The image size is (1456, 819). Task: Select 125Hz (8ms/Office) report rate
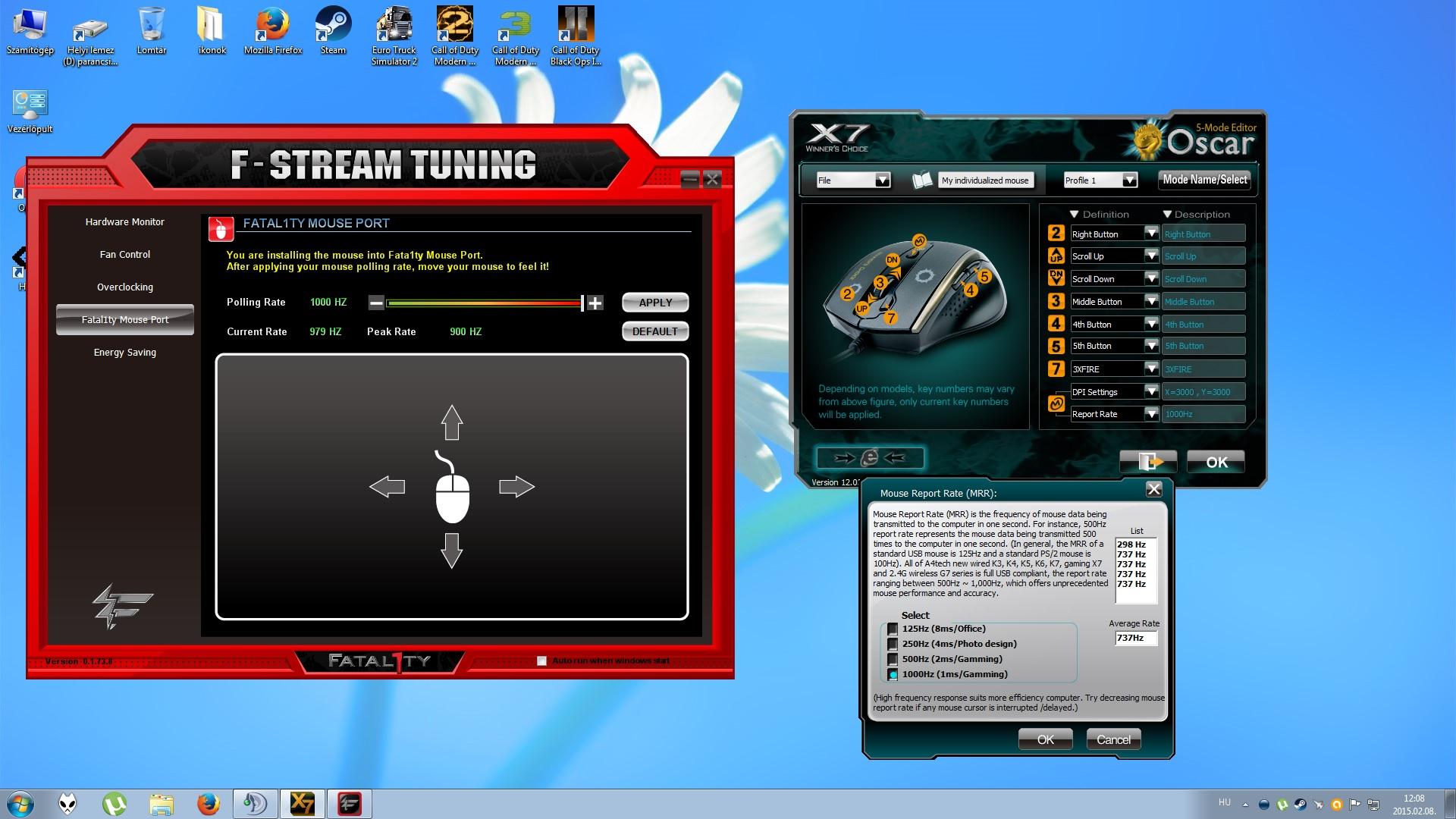click(893, 629)
